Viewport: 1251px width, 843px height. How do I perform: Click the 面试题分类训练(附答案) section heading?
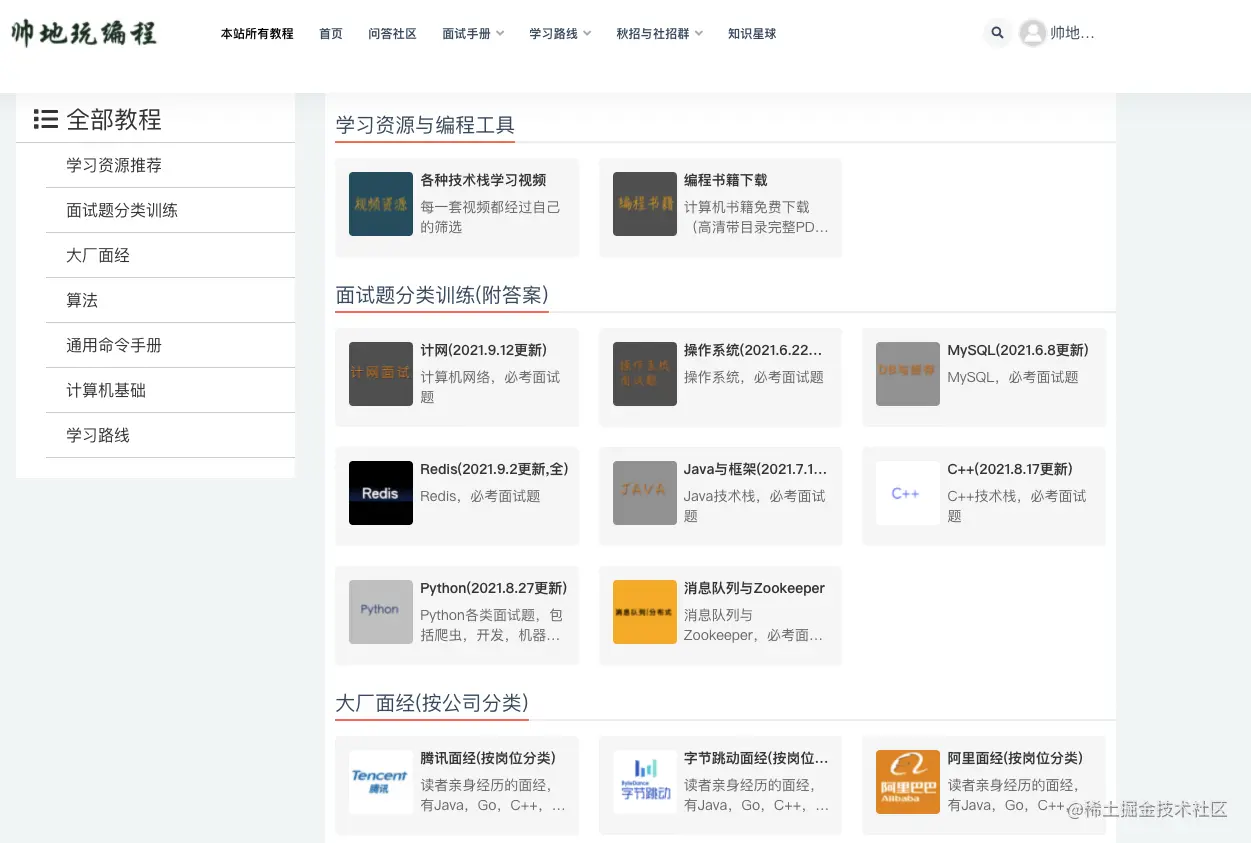pyautogui.click(x=442, y=295)
